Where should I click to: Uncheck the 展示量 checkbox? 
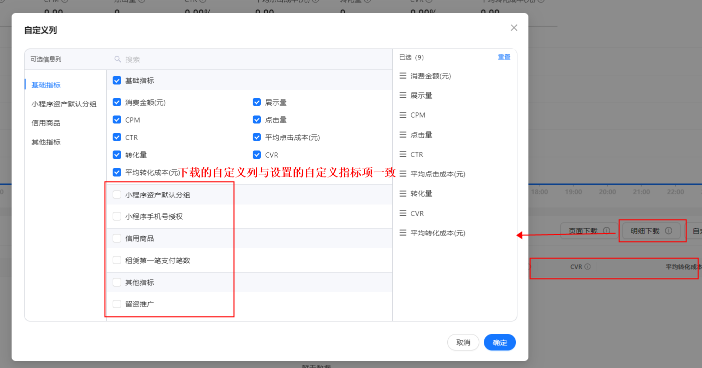pyautogui.click(x=257, y=102)
